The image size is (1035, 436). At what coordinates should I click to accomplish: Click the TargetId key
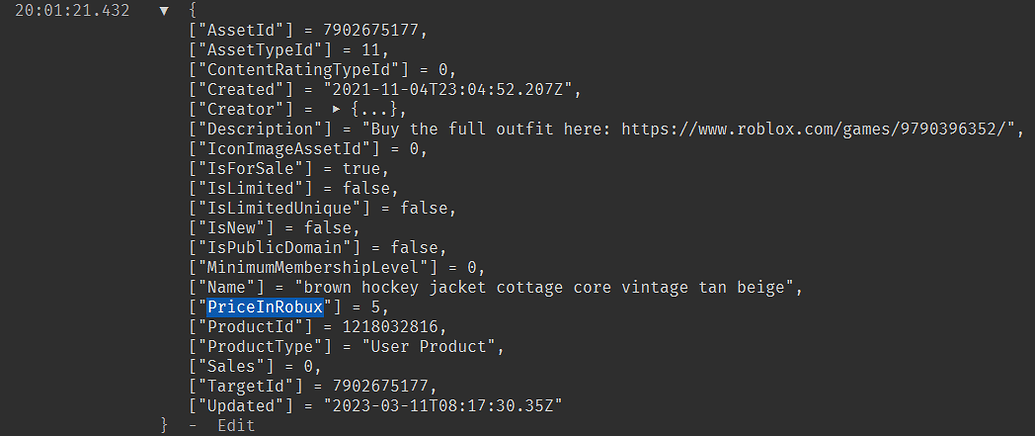(238, 385)
